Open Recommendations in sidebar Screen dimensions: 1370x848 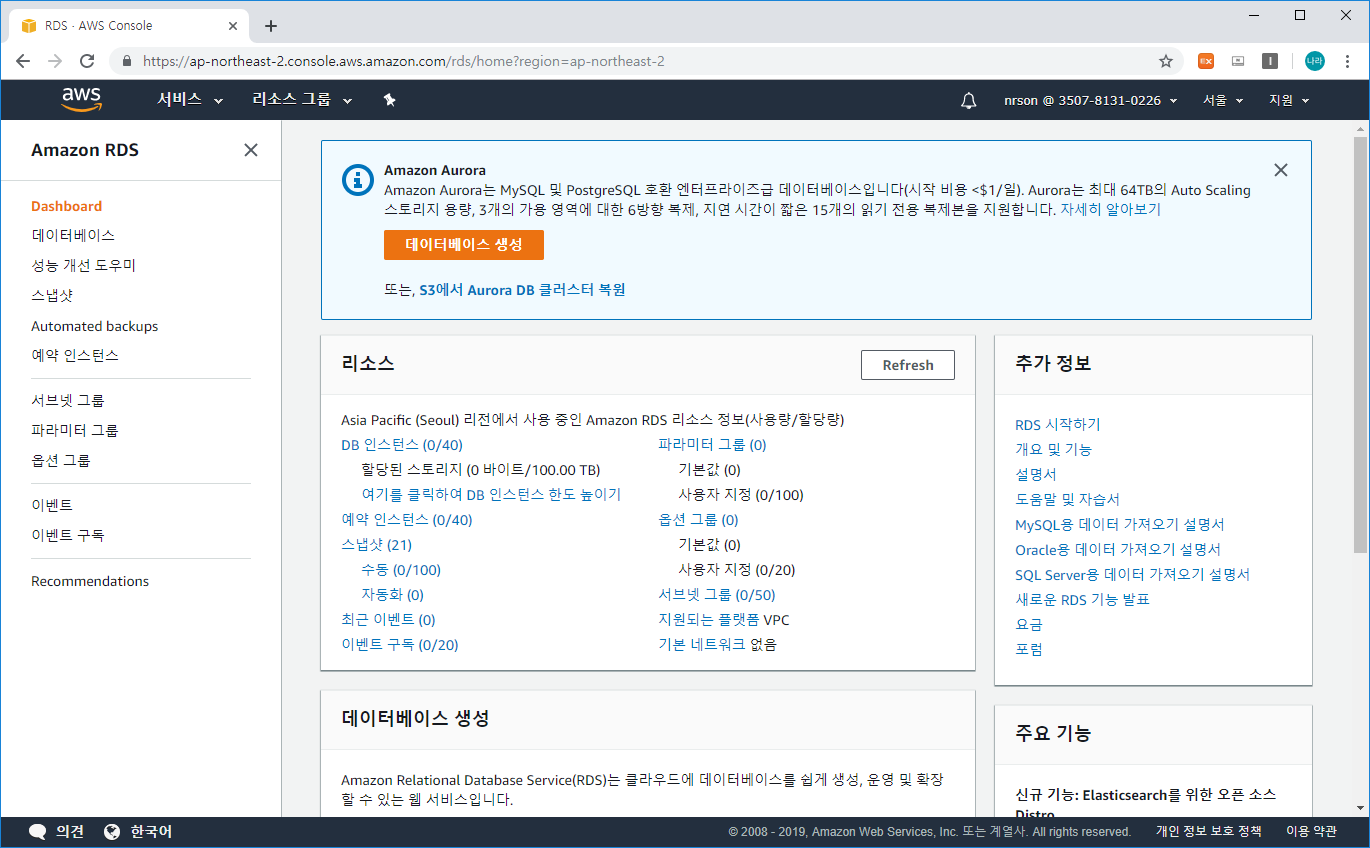90,581
